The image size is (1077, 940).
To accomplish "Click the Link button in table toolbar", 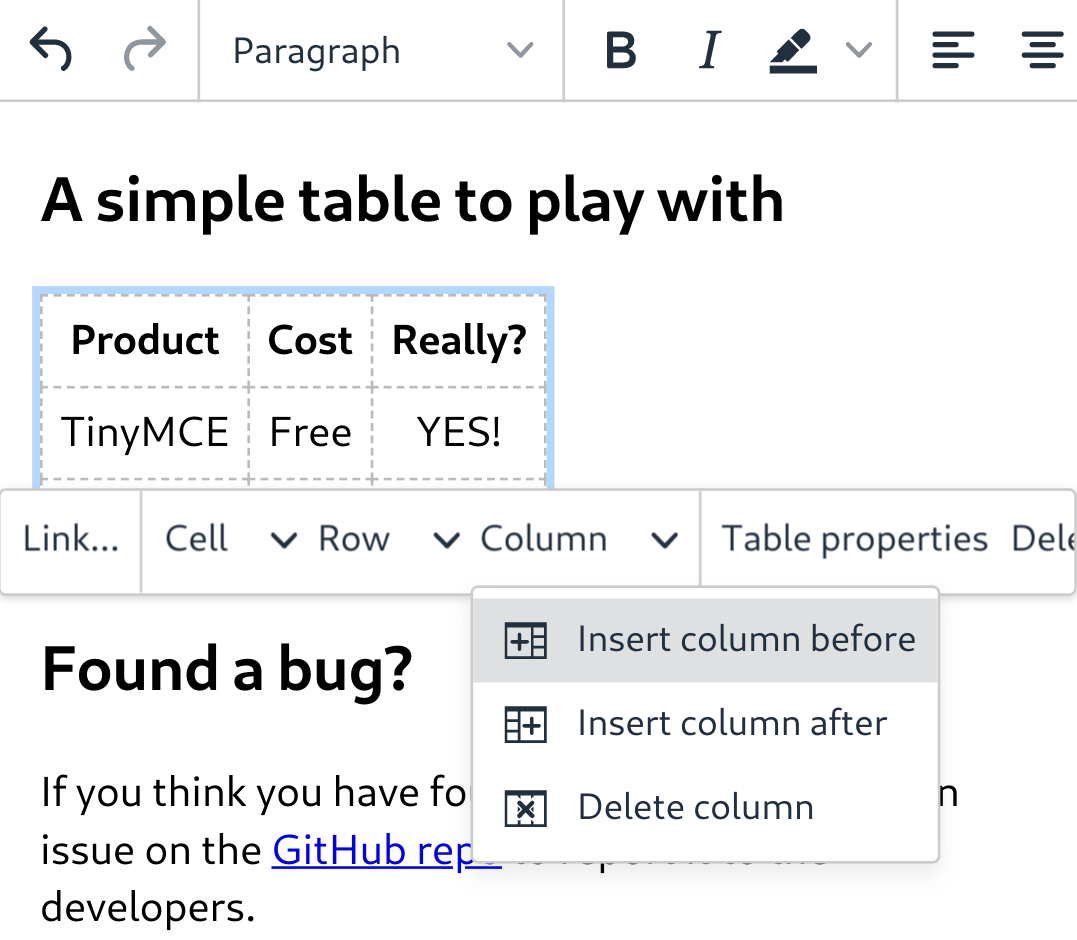I will point(70,539).
